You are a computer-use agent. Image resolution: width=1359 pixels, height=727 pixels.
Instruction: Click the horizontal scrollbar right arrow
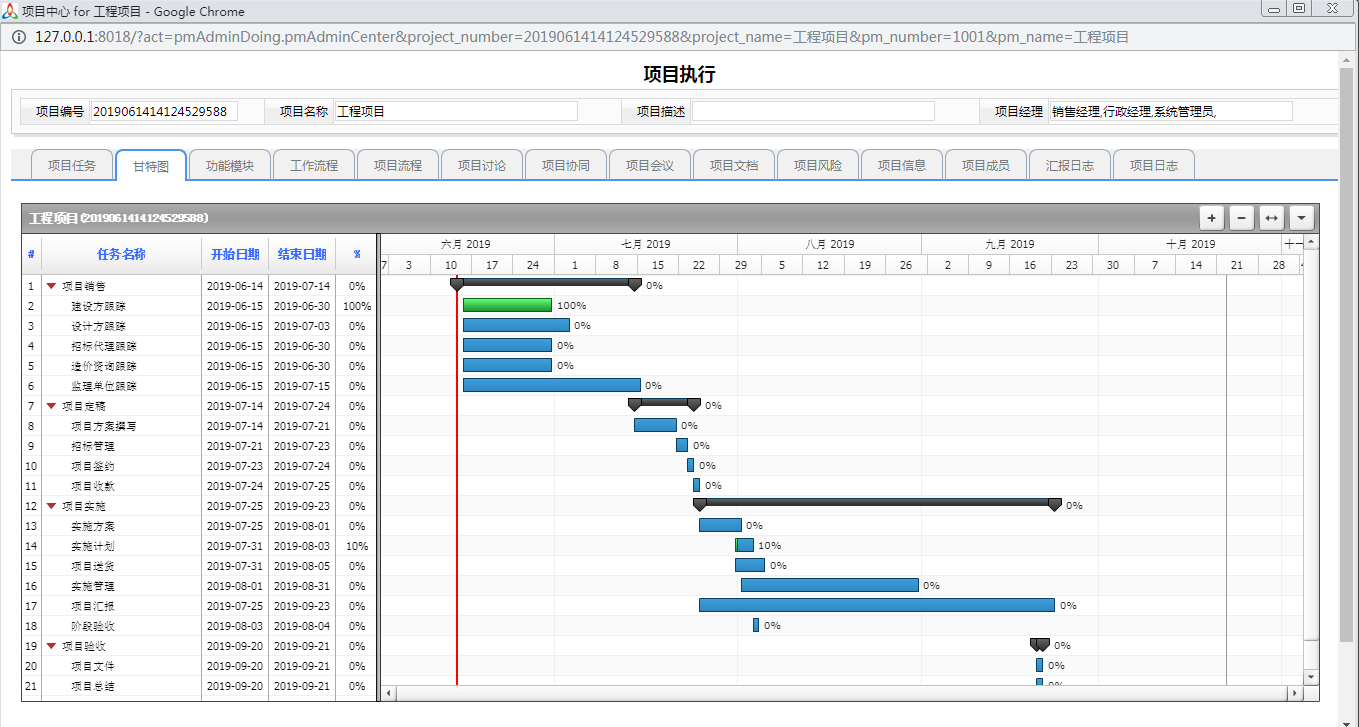point(1295,693)
